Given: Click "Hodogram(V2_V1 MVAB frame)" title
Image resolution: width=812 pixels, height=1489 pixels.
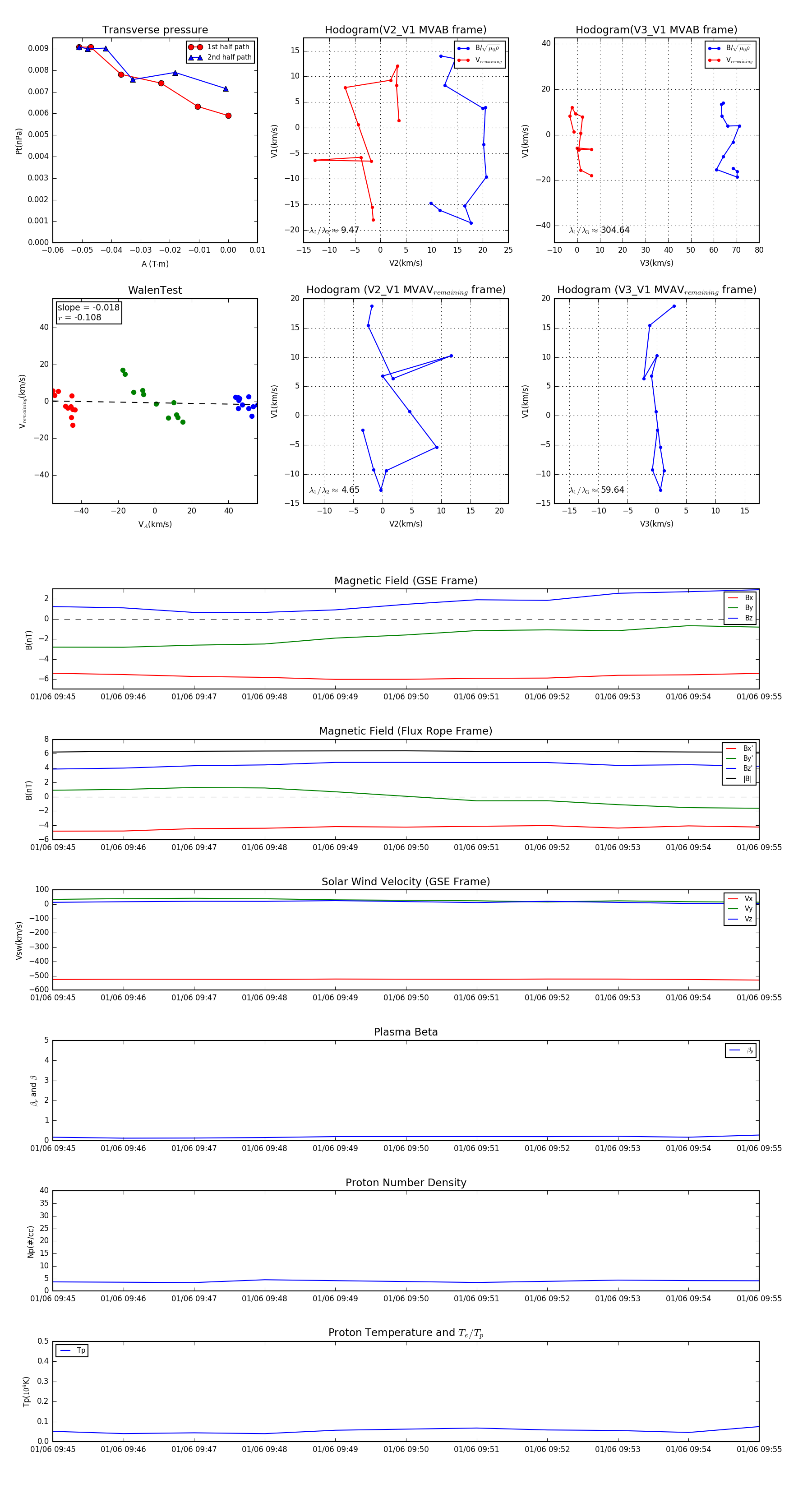Looking at the screenshot, I should pyautogui.click(x=406, y=30).
